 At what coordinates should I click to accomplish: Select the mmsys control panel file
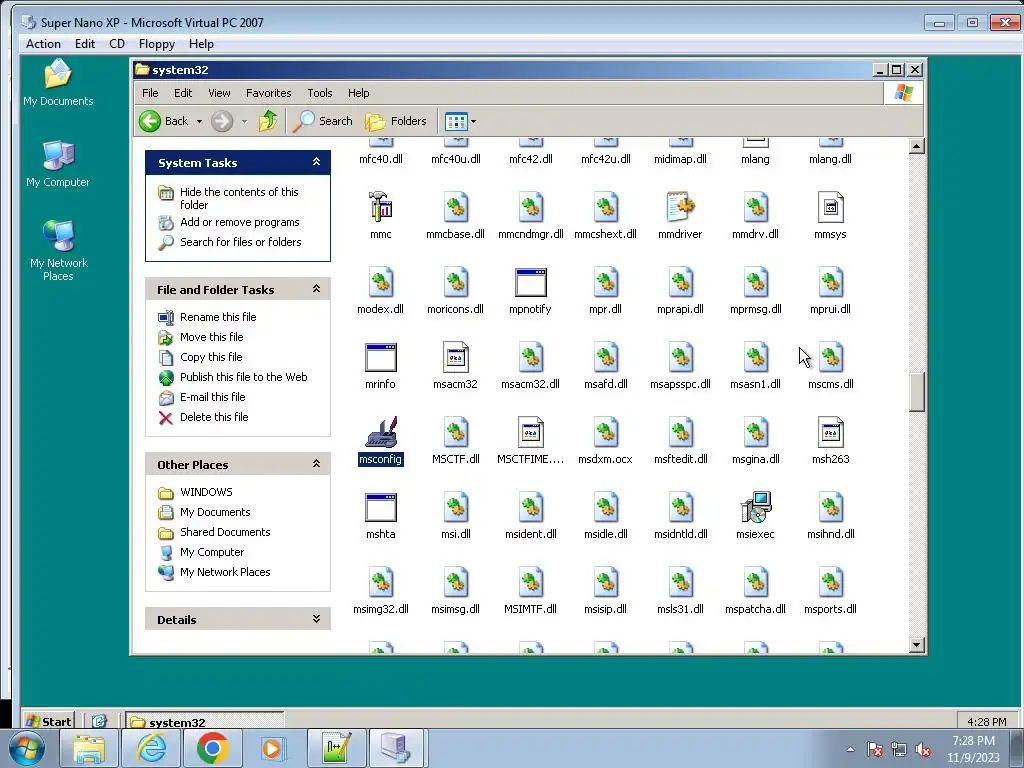pos(830,207)
